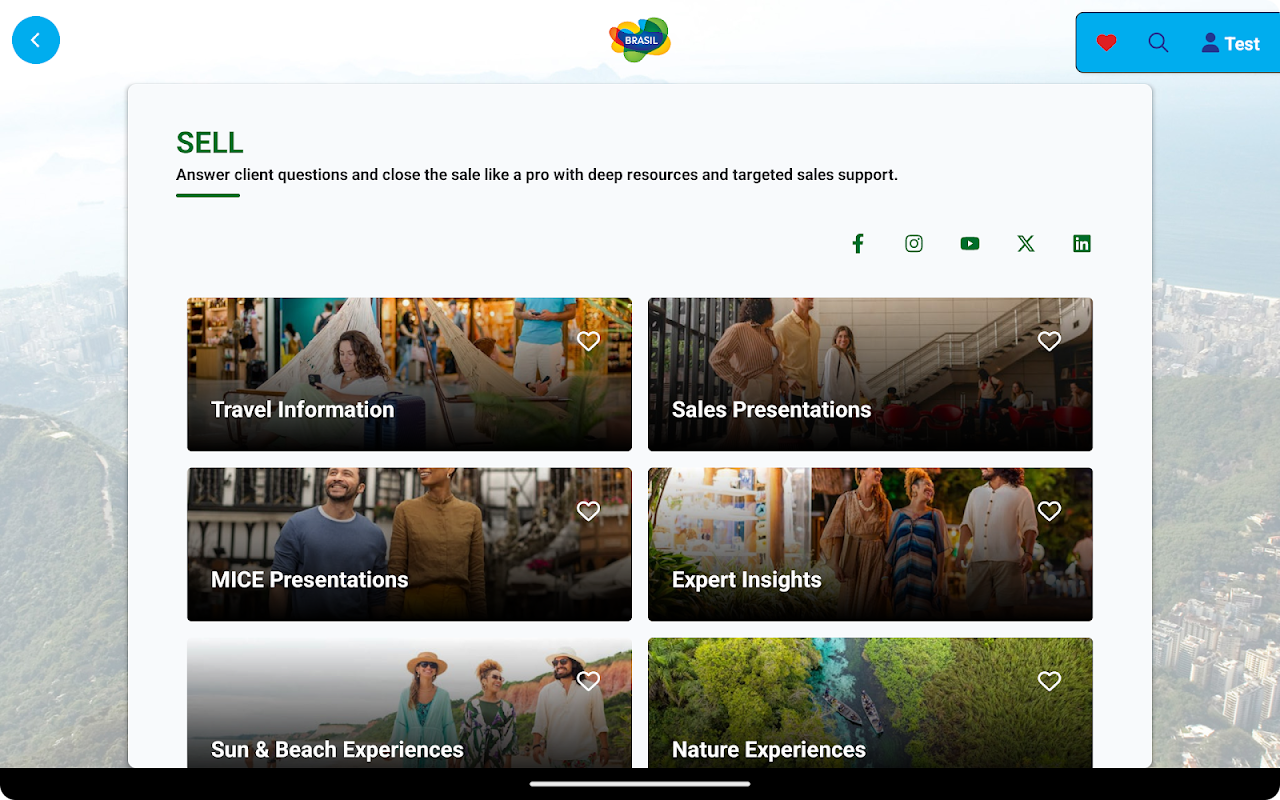Favorite the Sun & Beach Experiences card

point(589,681)
